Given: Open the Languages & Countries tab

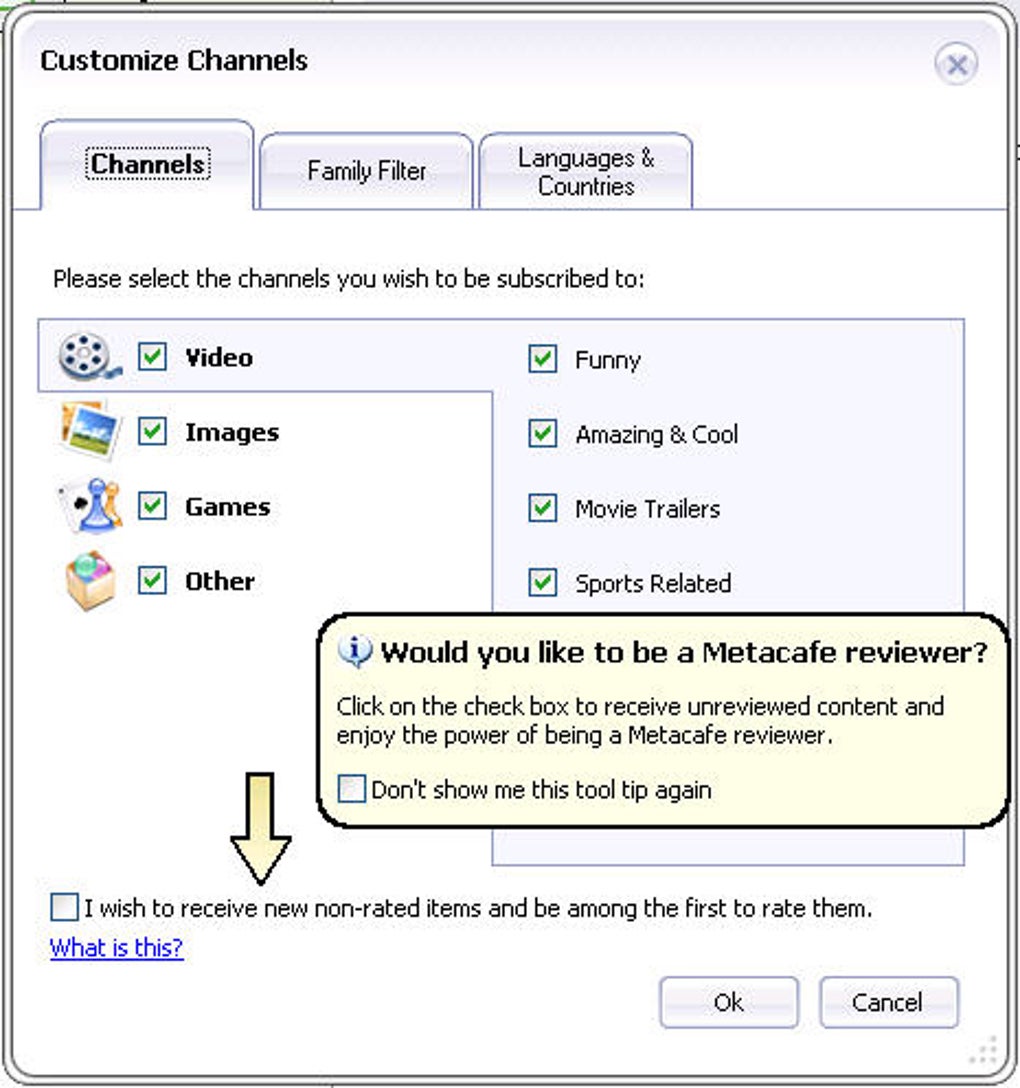Looking at the screenshot, I should tap(586, 172).
